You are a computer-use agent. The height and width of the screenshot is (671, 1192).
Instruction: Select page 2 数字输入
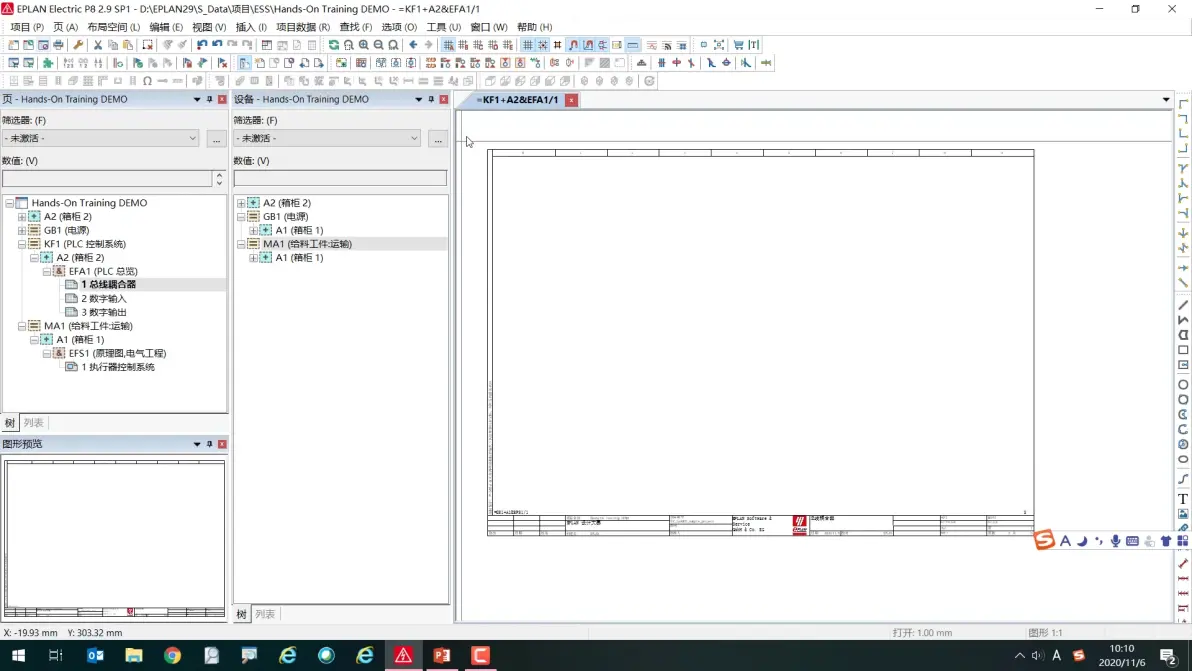tap(103, 299)
